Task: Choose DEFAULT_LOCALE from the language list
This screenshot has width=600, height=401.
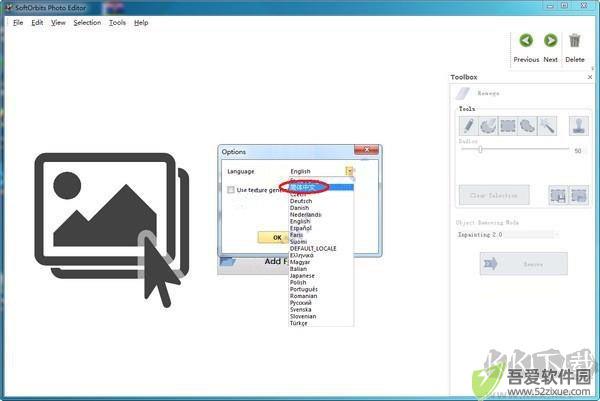Action: pyautogui.click(x=321, y=248)
